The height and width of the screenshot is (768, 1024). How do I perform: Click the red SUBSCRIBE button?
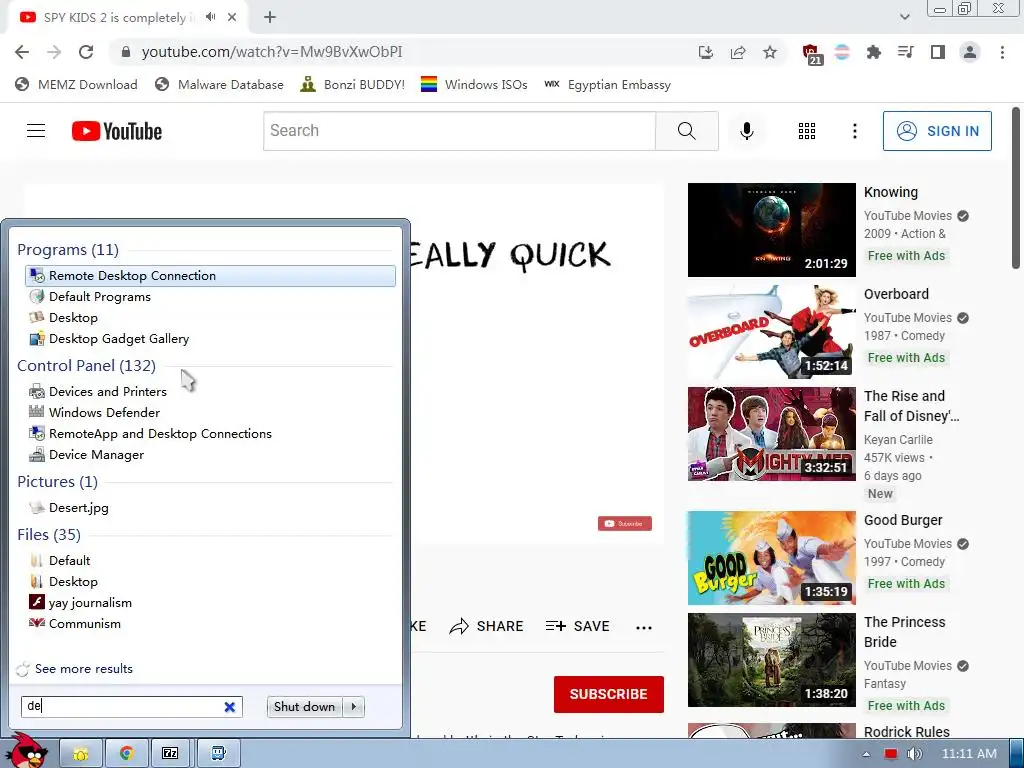[609, 694]
